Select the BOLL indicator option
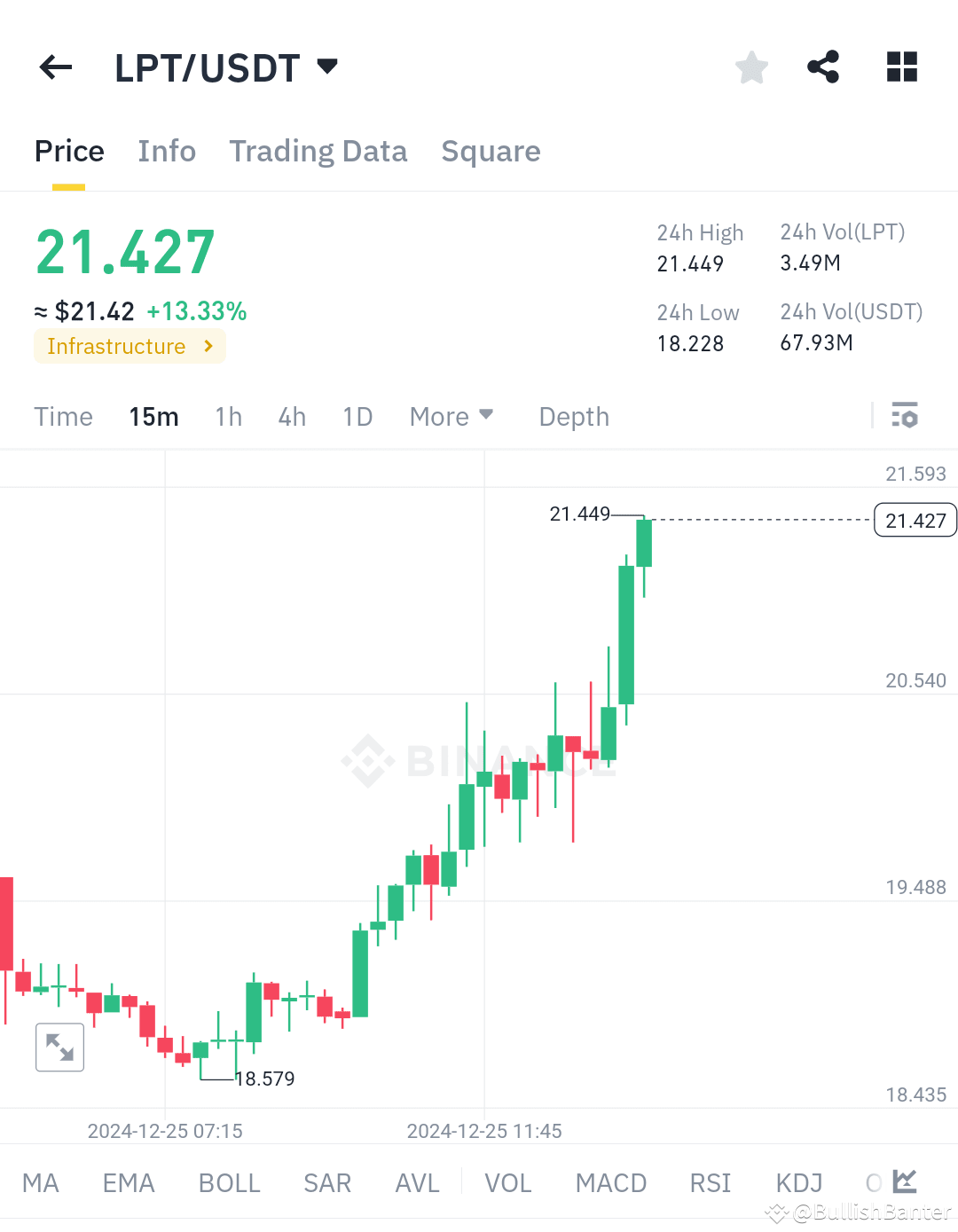Image resolution: width=958 pixels, height=1232 pixels. (229, 1183)
